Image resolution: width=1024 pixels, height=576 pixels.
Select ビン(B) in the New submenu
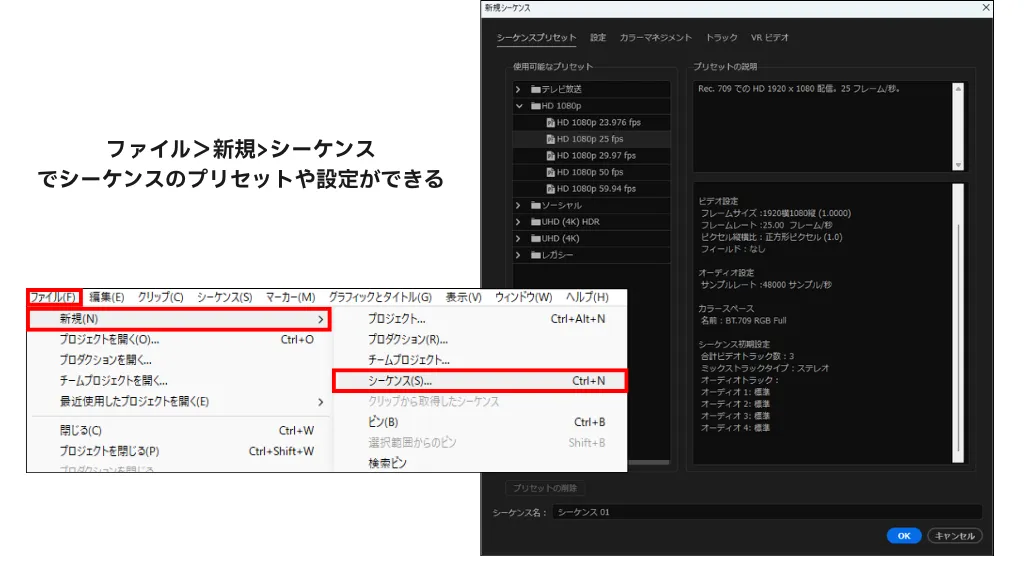(480, 422)
